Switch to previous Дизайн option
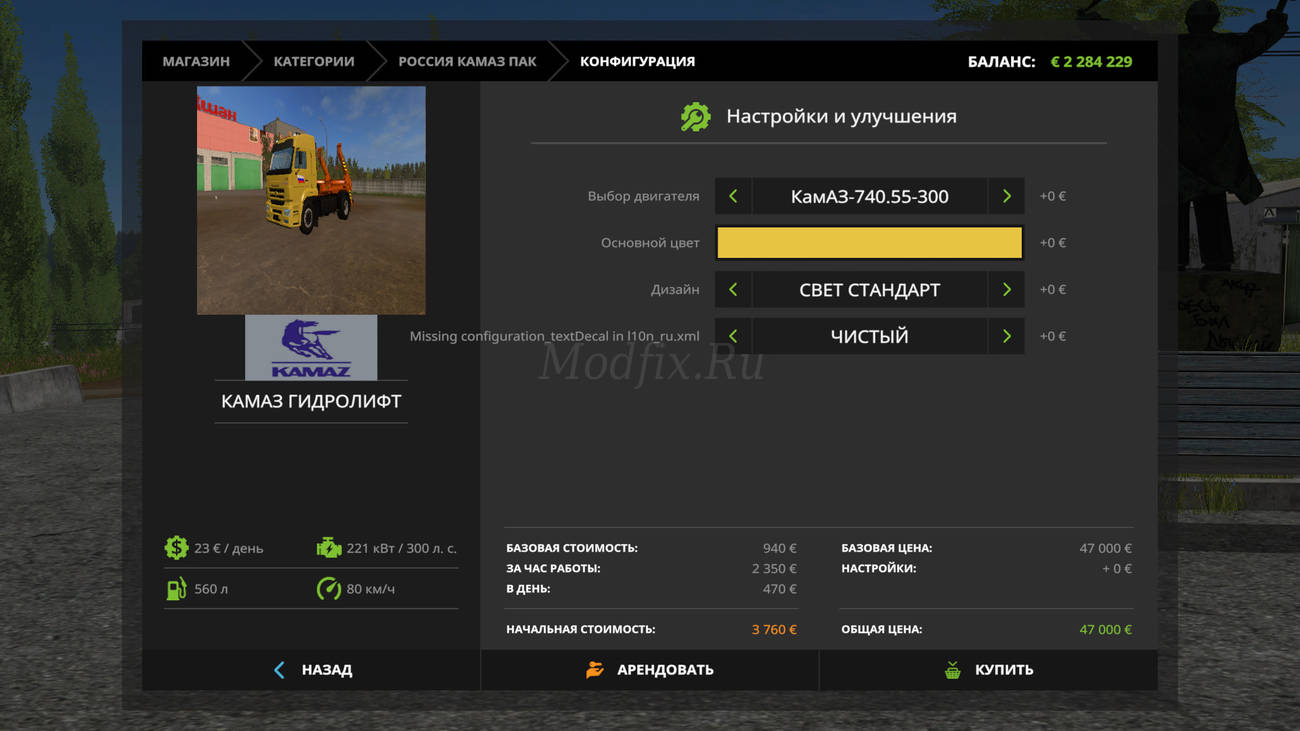The height and width of the screenshot is (731, 1300). pos(733,289)
